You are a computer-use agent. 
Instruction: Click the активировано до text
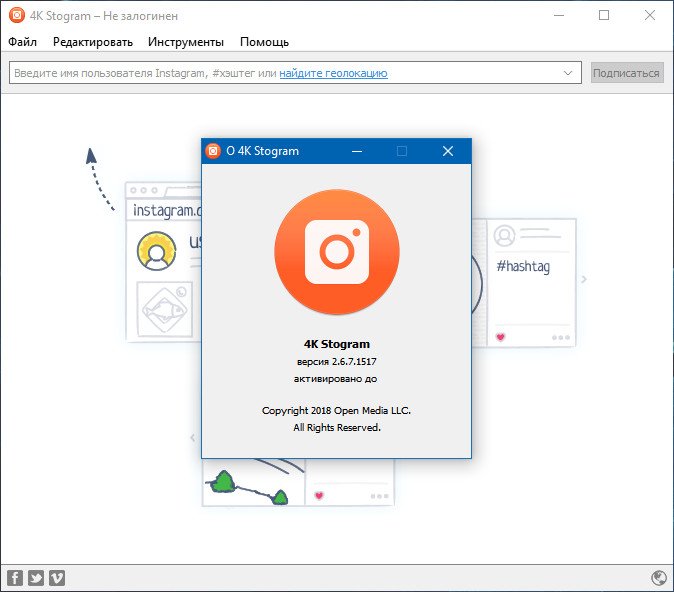click(336, 379)
